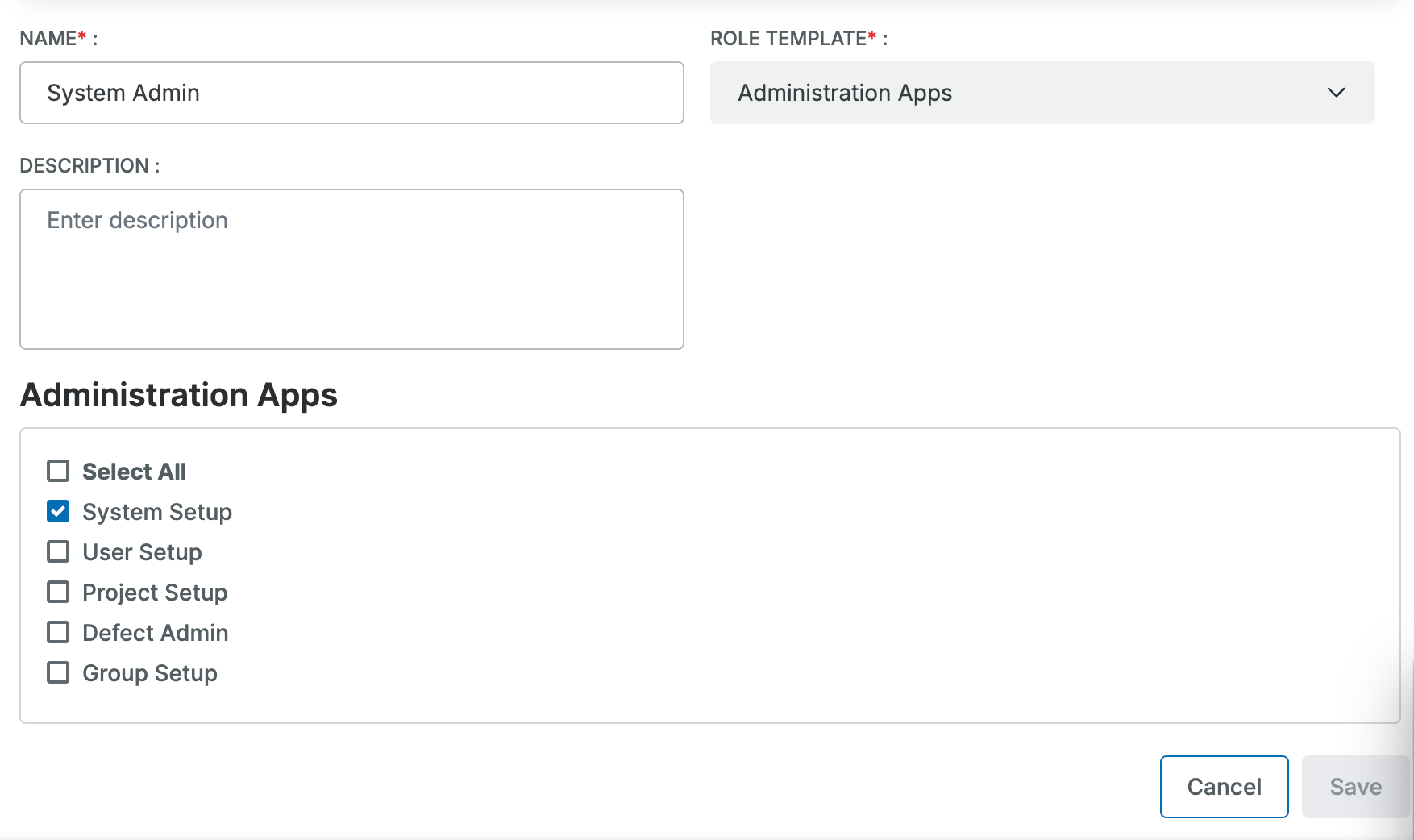Enable the User Setup permission
1414x840 pixels.
57,551
